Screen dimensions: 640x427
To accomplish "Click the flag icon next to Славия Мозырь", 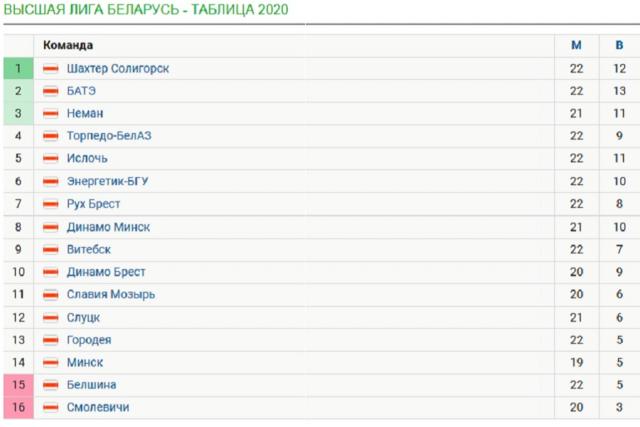I will click(x=51, y=294).
